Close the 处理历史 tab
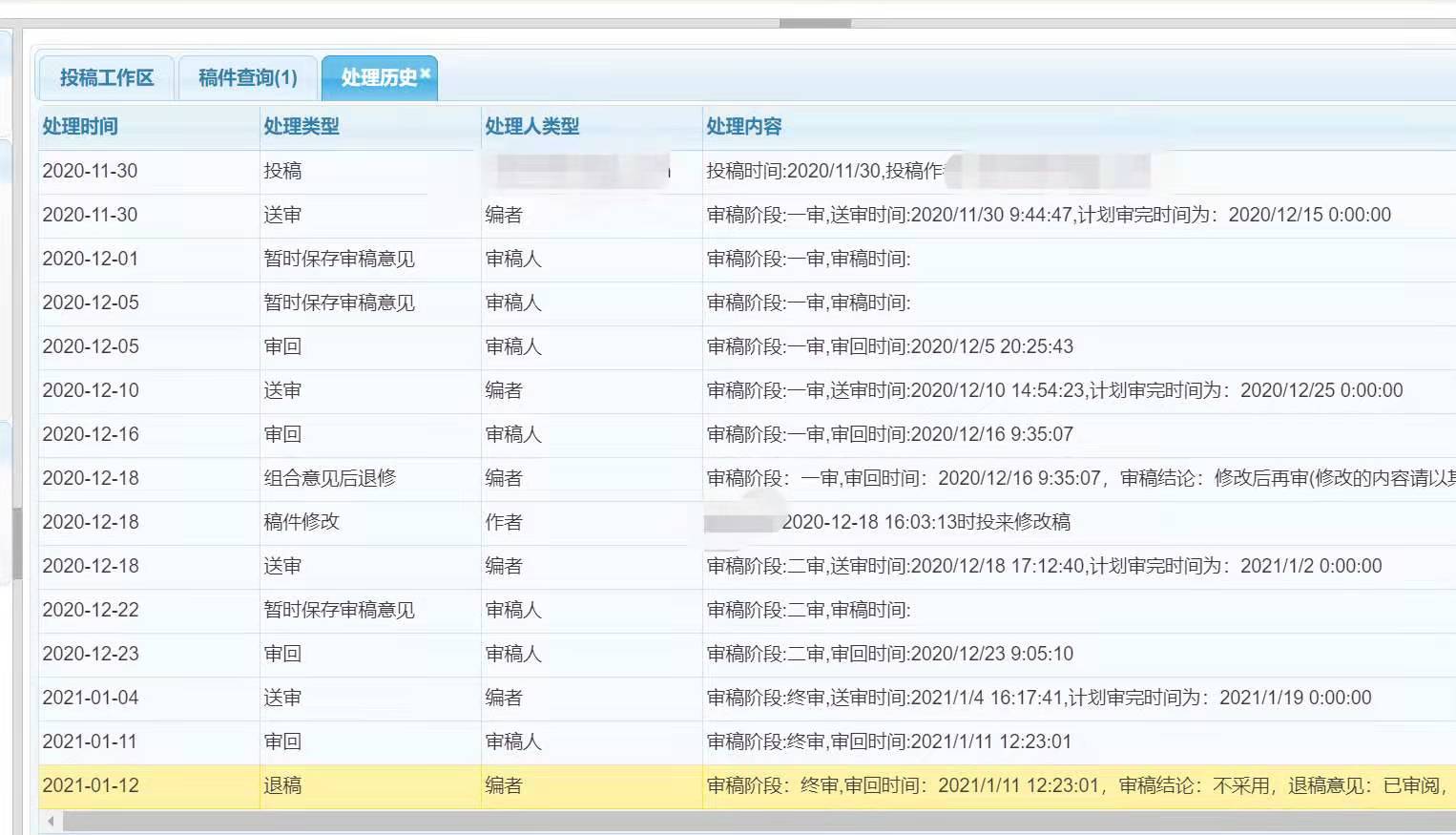The image size is (1456, 835). tap(426, 73)
